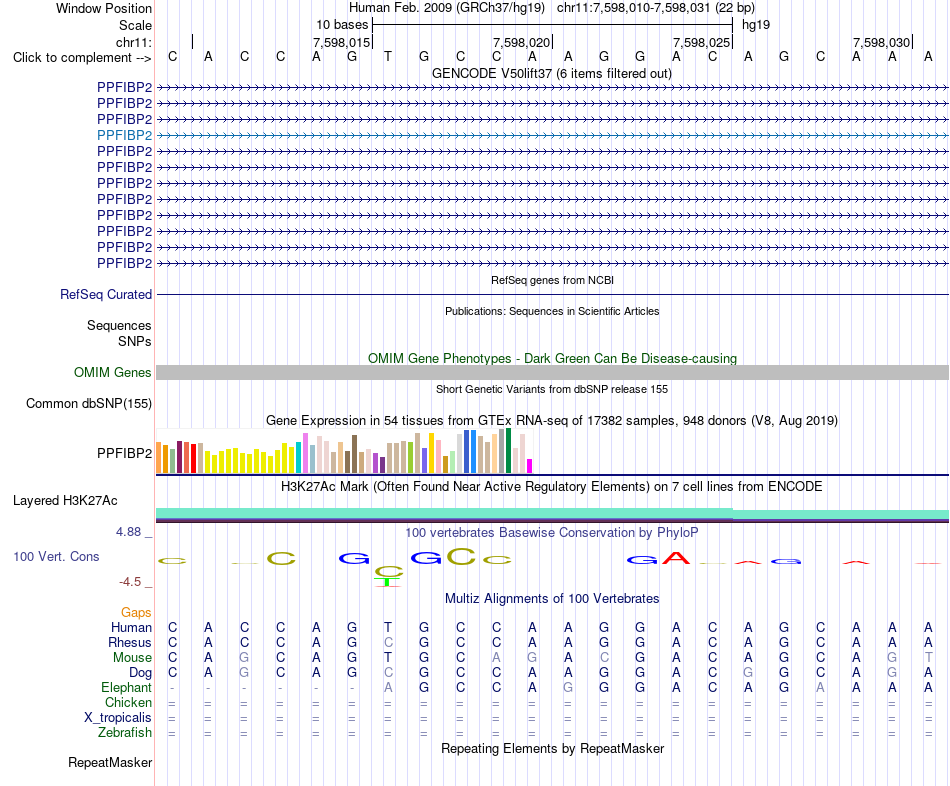Click the T base in the complement sequence row
Screen dimensions: 950x786
pos(388,57)
